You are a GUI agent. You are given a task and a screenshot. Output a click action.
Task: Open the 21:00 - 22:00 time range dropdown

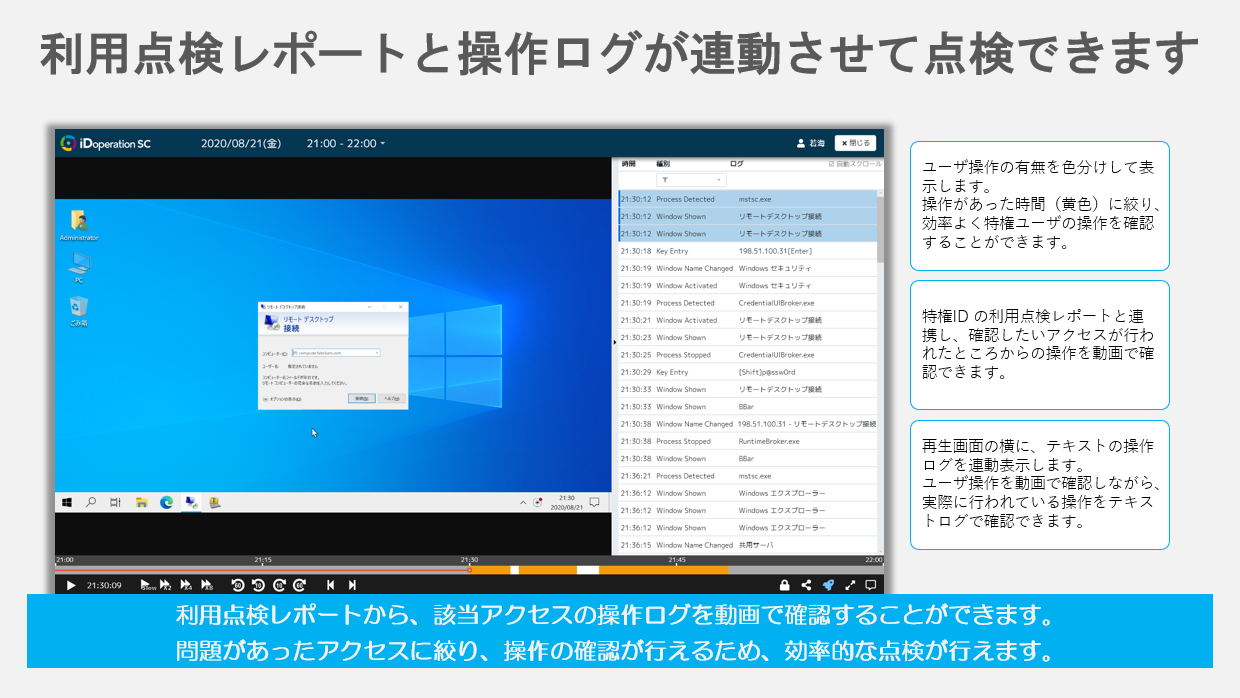[346, 143]
